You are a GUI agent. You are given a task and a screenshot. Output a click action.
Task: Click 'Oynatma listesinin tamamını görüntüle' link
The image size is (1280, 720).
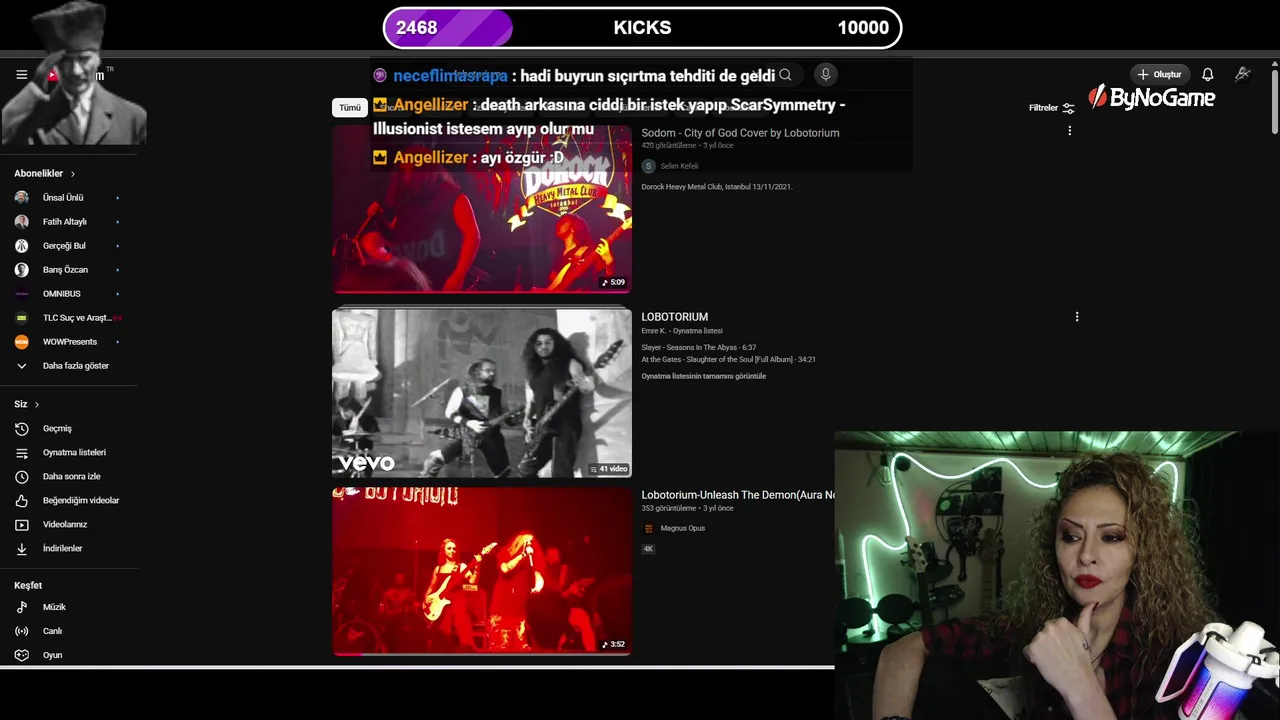704,376
